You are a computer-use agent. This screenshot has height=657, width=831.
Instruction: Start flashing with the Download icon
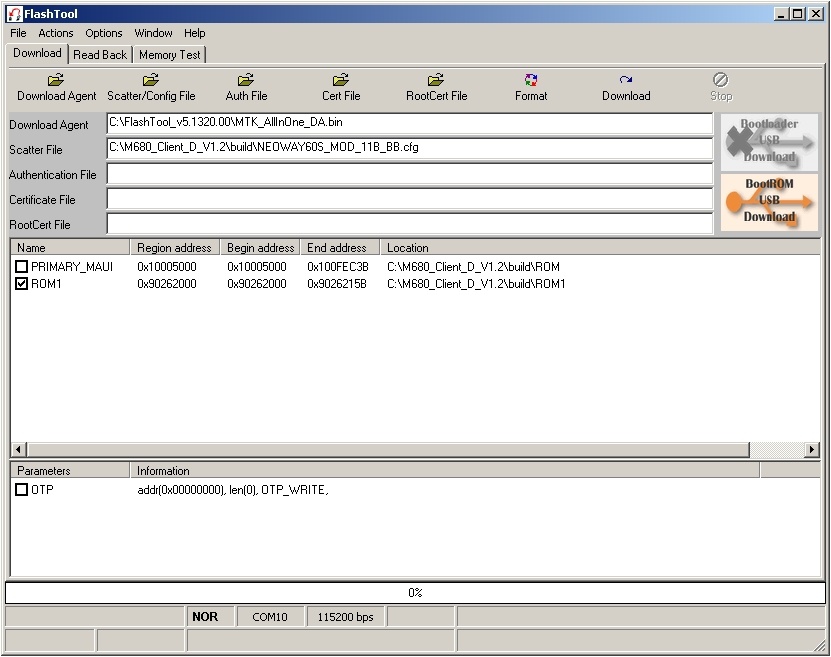click(x=626, y=87)
